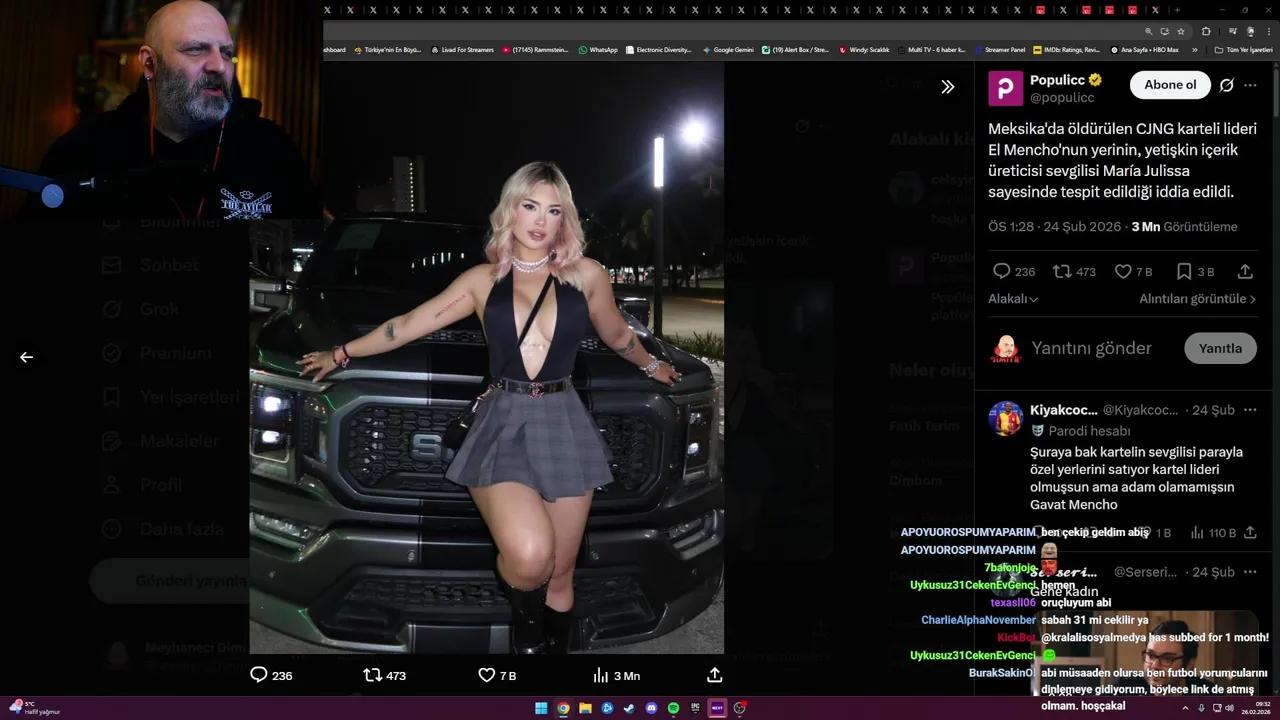Click the share icon below the photo
This screenshot has height=720, width=1280.
pyautogui.click(x=714, y=675)
